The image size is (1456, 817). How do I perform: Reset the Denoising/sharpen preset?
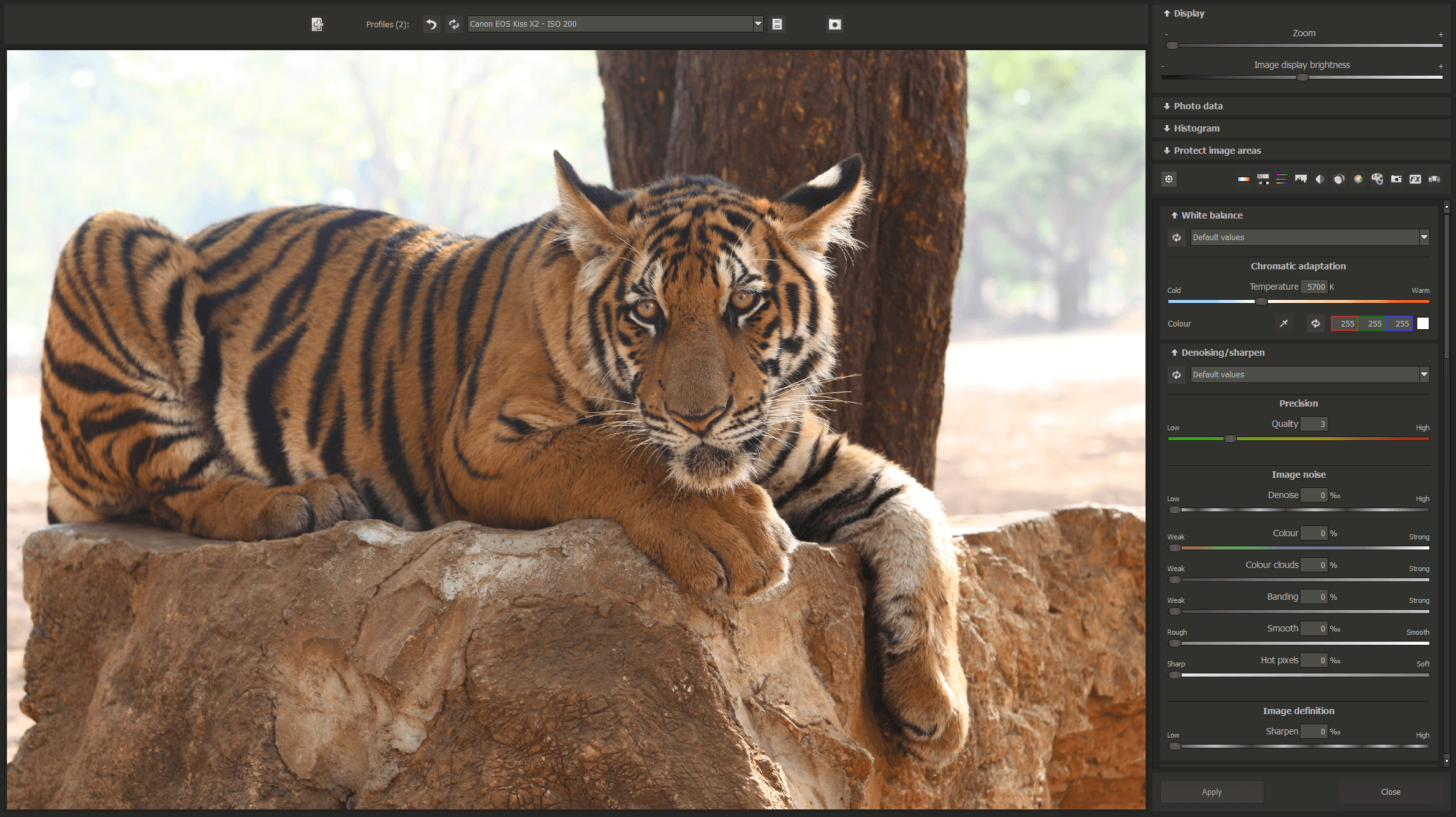point(1177,375)
